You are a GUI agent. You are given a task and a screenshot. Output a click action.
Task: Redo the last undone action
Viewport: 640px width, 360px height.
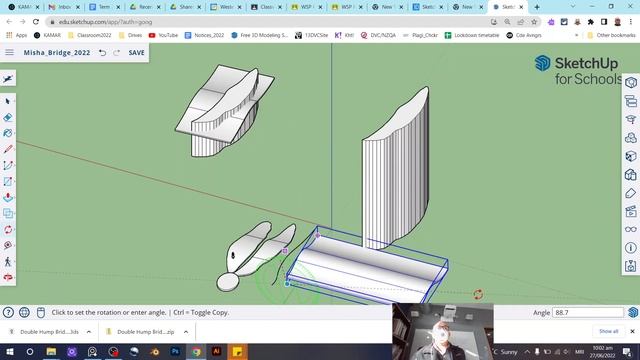[x=117, y=53]
